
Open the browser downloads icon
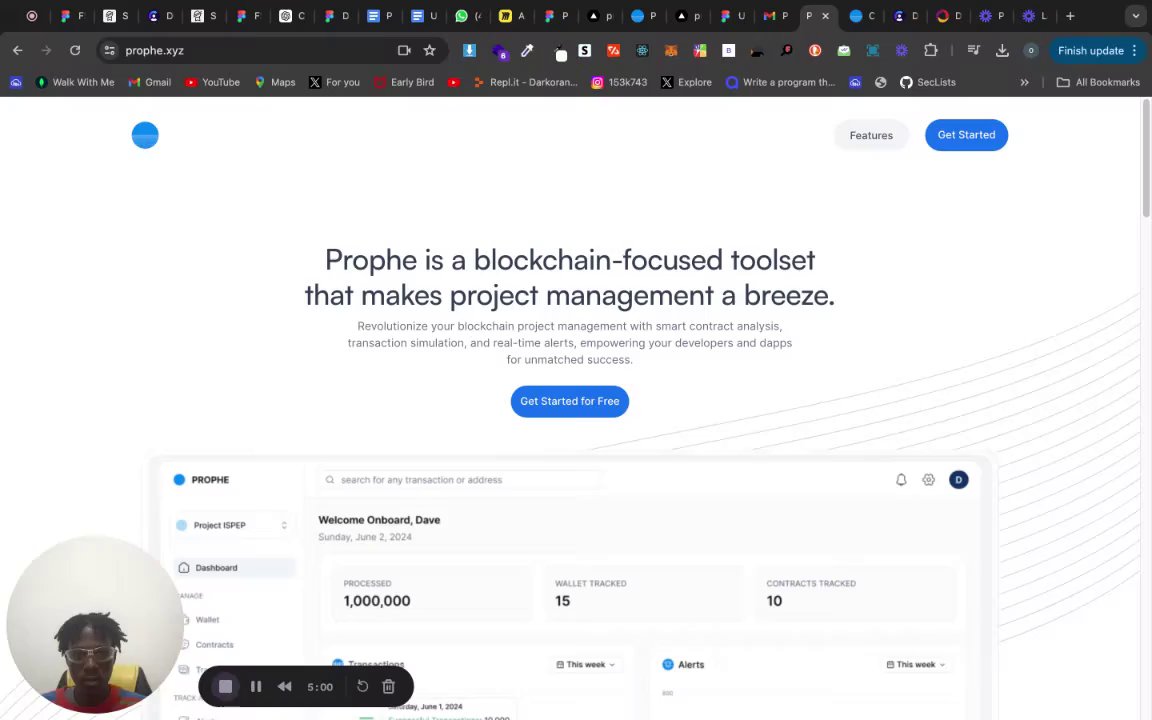coord(1002,51)
